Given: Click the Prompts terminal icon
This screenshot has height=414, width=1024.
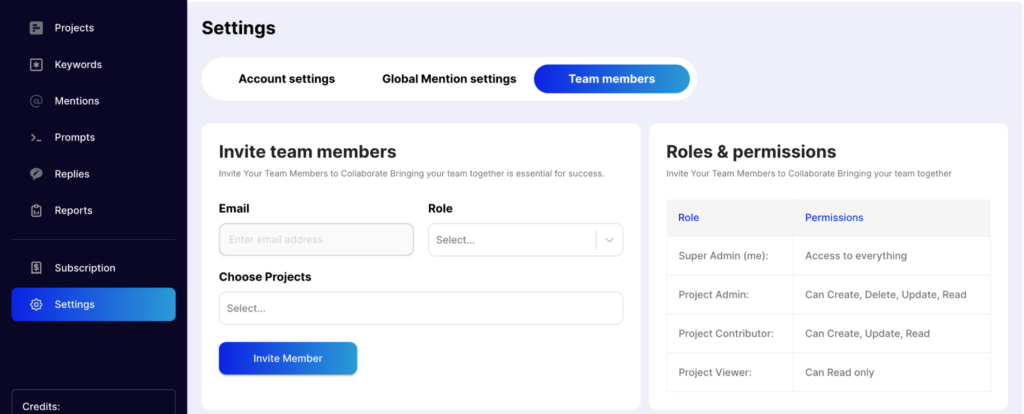Looking at the screenshot, I should [x=36, y=138].
